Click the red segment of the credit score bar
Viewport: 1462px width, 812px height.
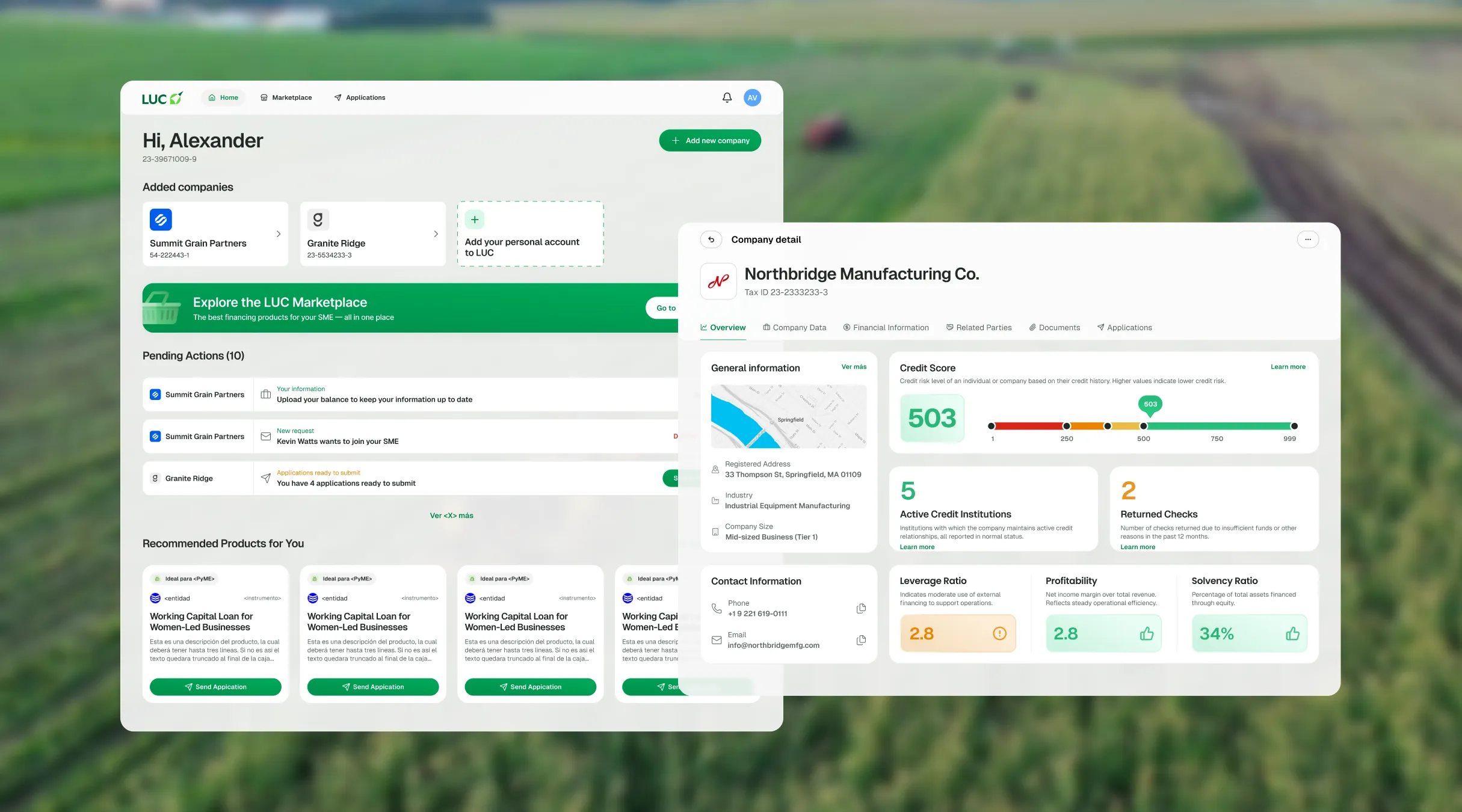1028,426
